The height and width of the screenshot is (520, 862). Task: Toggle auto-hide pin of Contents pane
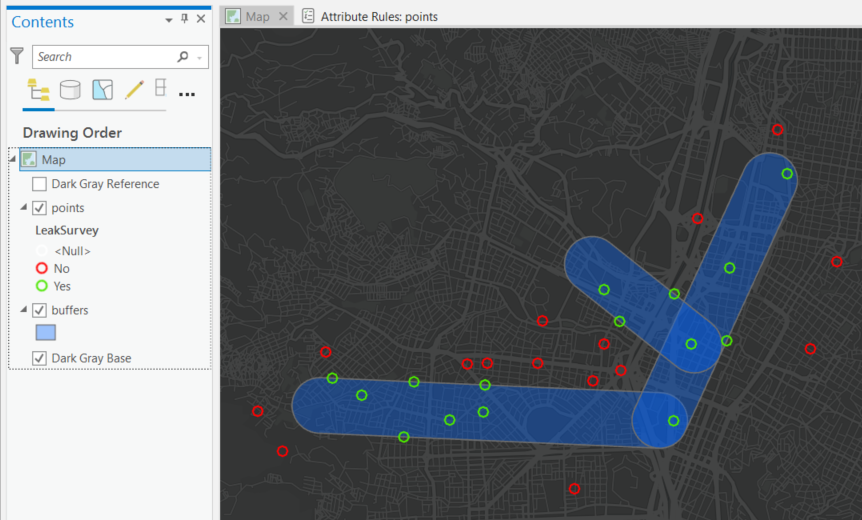coord(185,19)
